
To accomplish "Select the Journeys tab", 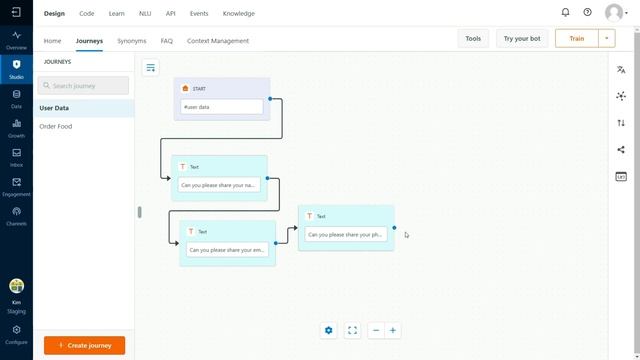I will [x=89, y=41].
